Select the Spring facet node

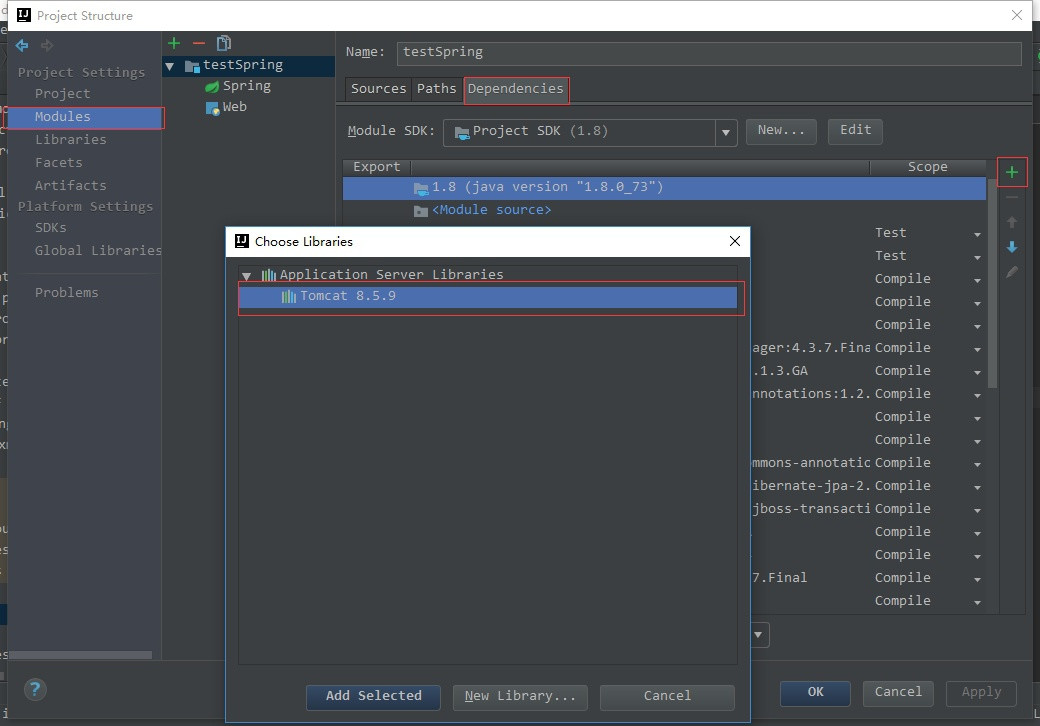[239, 87]
